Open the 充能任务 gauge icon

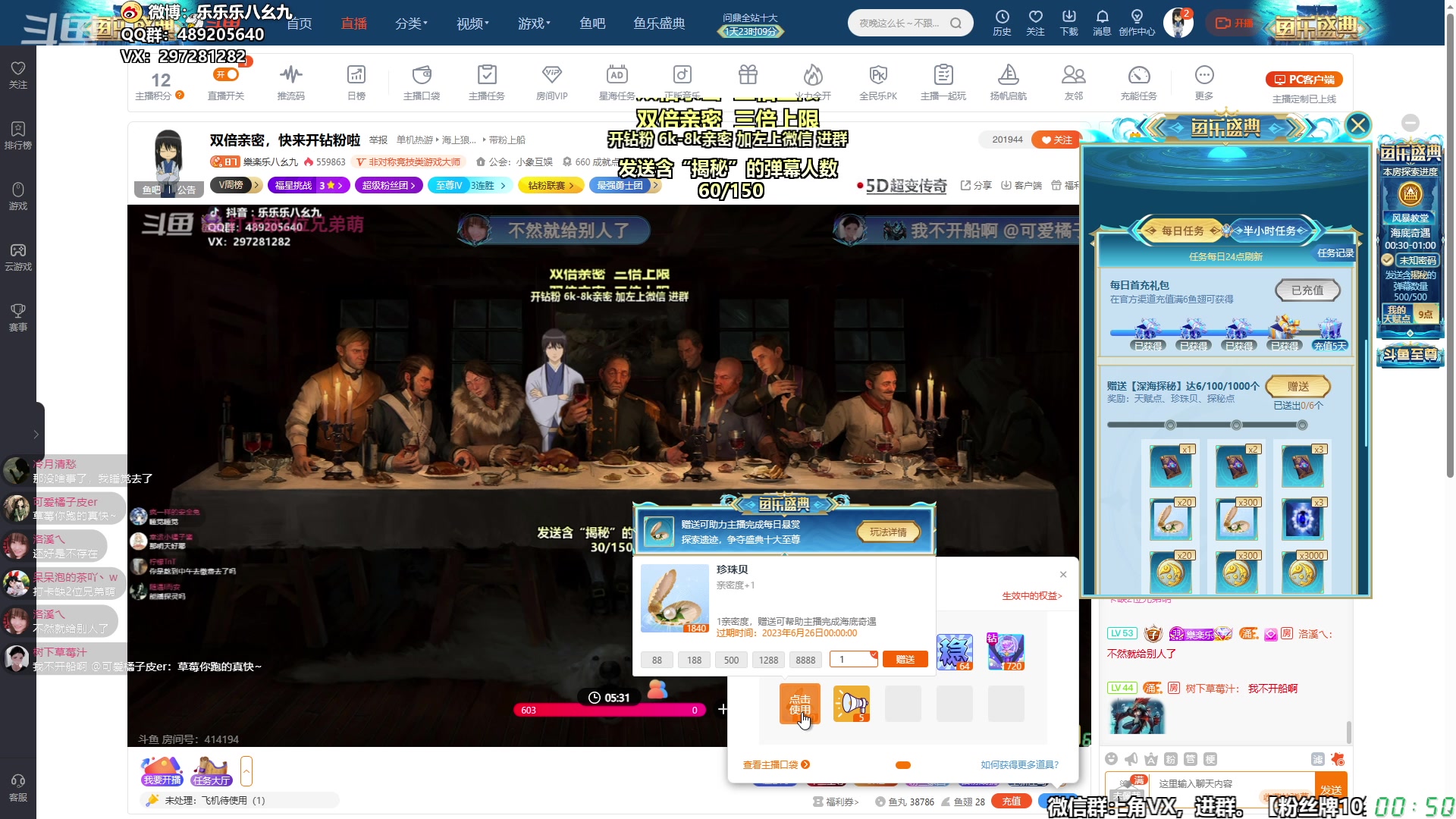pos(1139,82)
